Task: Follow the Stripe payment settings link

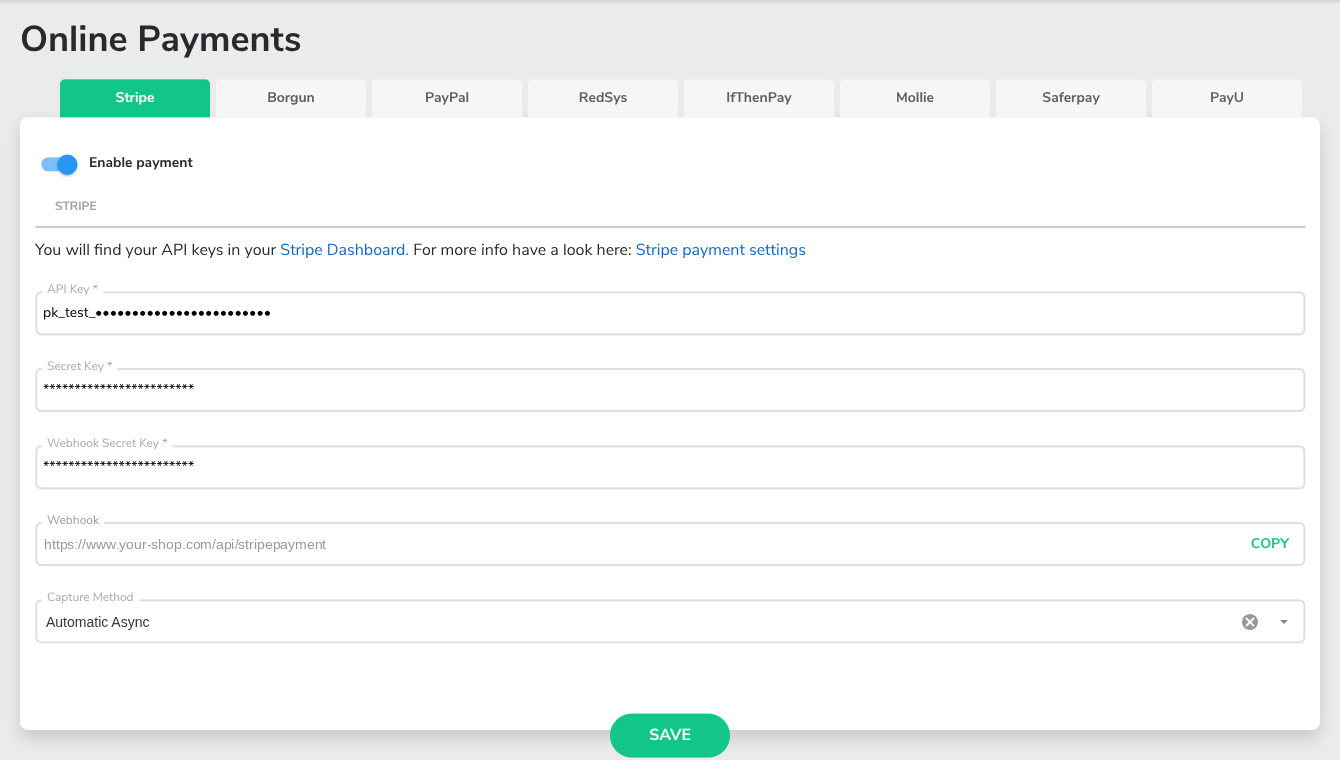Action: [x=721, y=250]
